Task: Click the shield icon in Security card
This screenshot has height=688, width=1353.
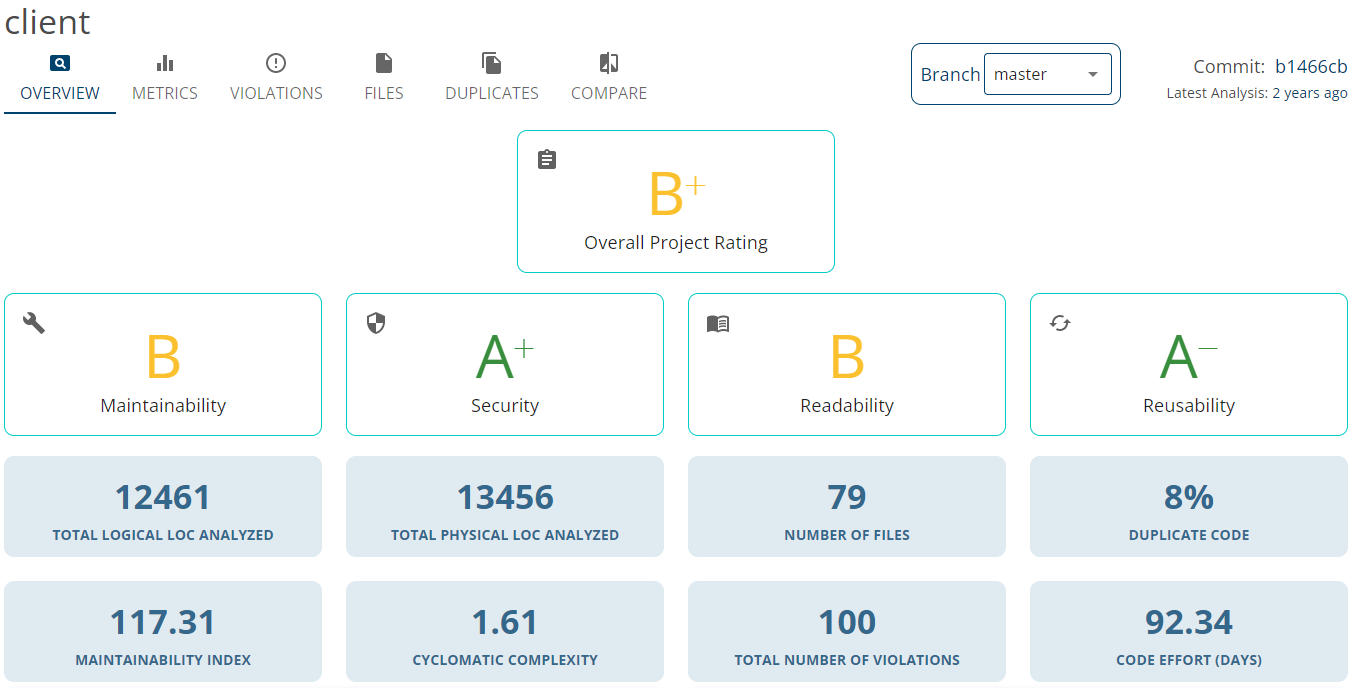Action: [376, 322]
